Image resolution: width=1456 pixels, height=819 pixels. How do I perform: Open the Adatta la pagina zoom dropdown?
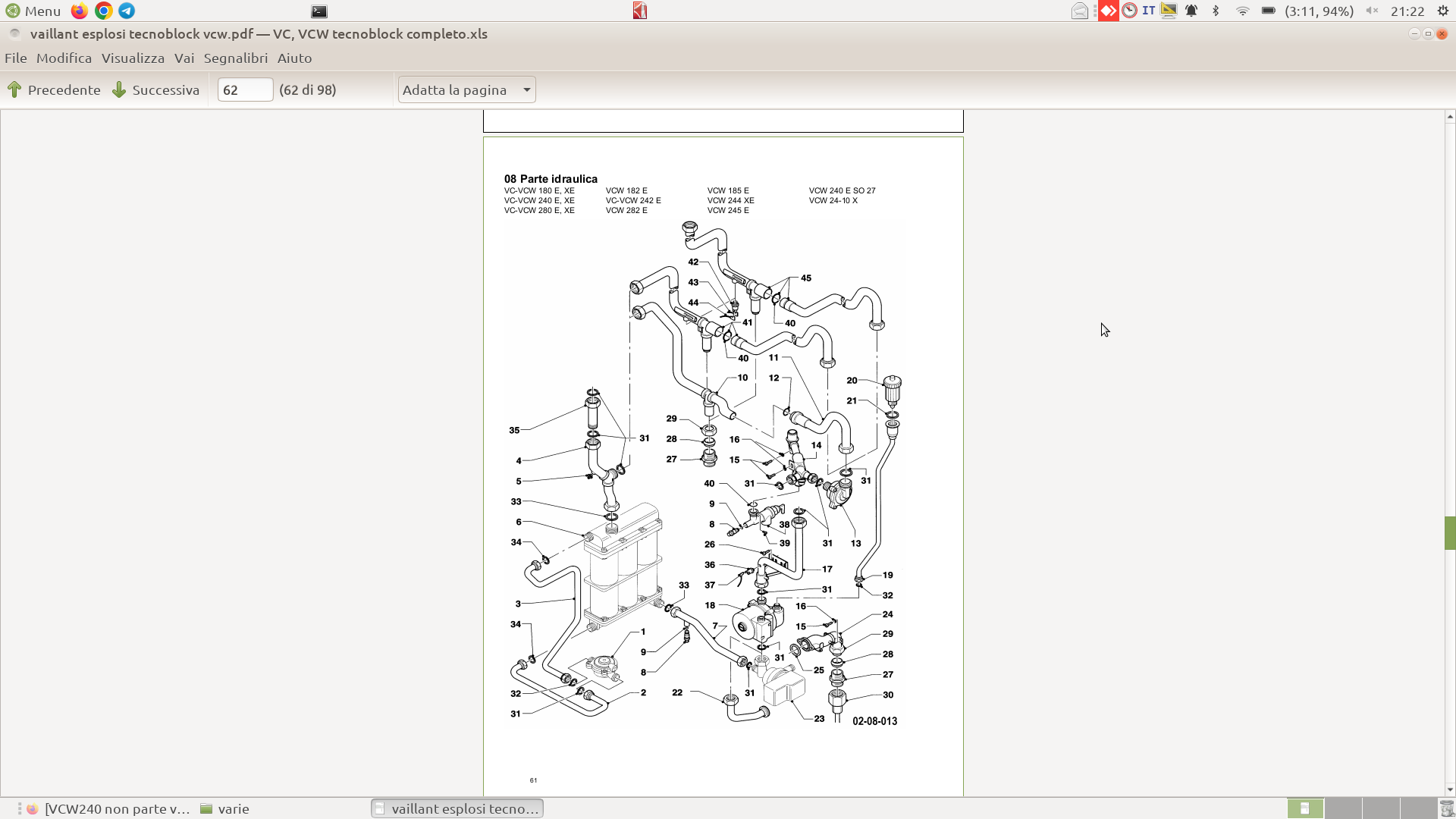pos(466,89)
